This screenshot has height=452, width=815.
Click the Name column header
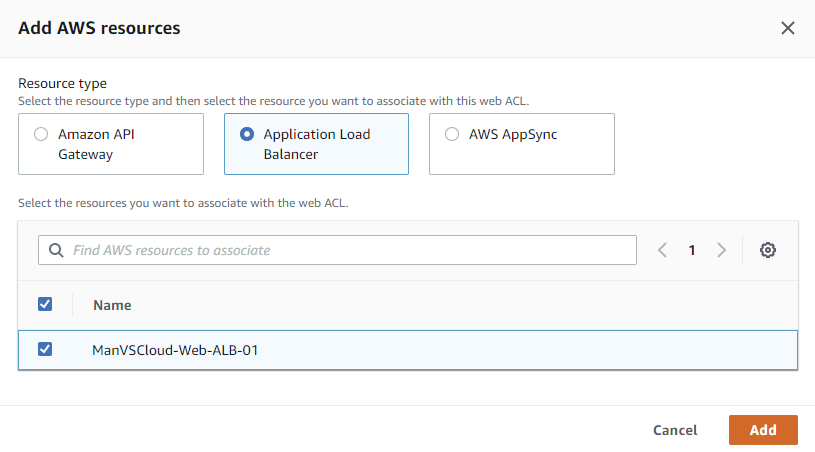(x=112, y=305)
